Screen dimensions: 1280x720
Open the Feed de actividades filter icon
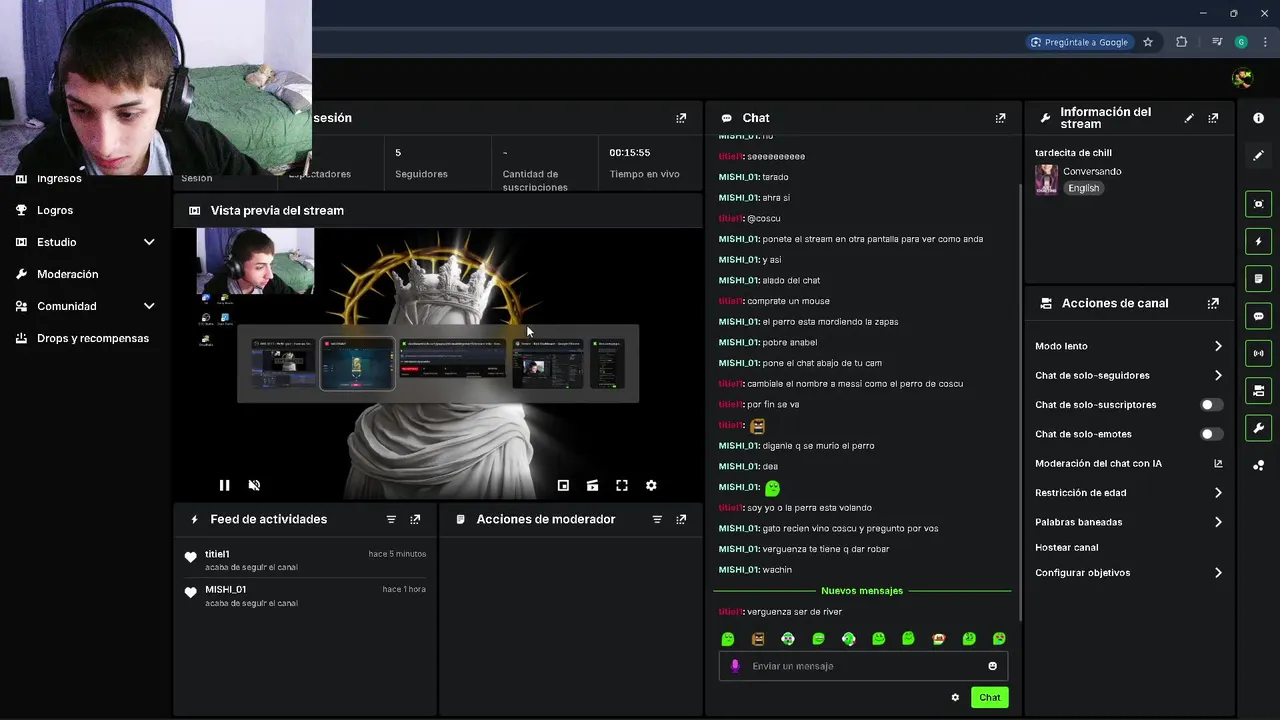coord(391,519)
